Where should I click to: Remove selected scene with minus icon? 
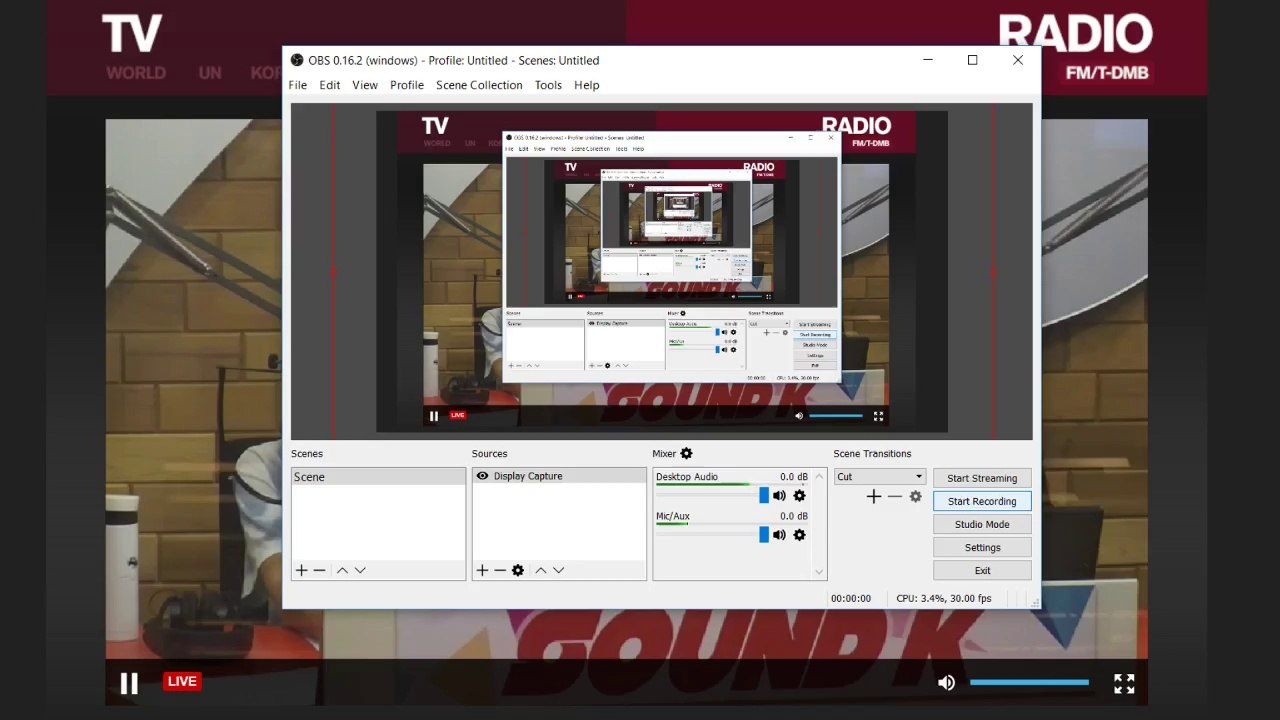point(319,570)
